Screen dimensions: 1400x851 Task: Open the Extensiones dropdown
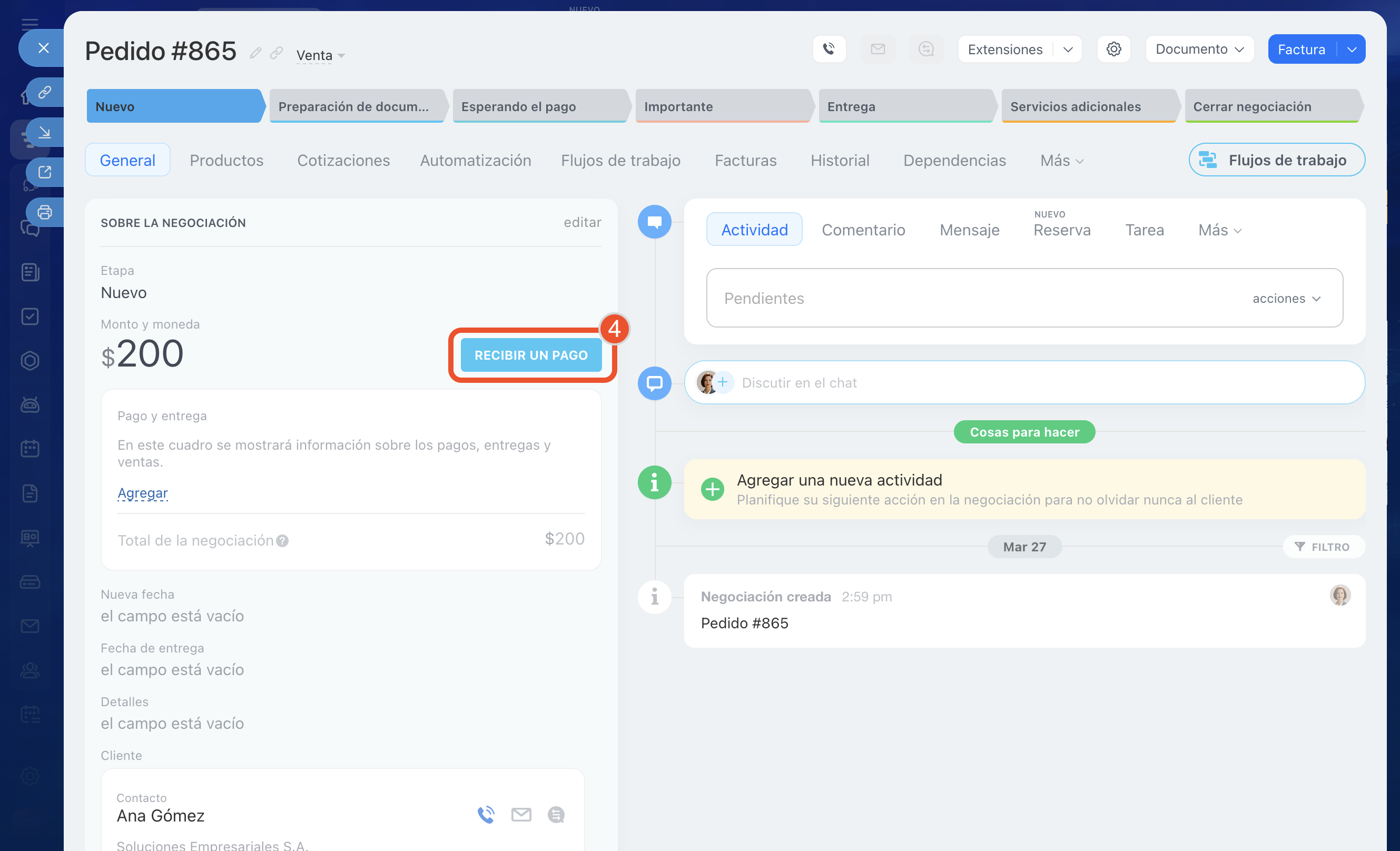[x=1068, y=50]
